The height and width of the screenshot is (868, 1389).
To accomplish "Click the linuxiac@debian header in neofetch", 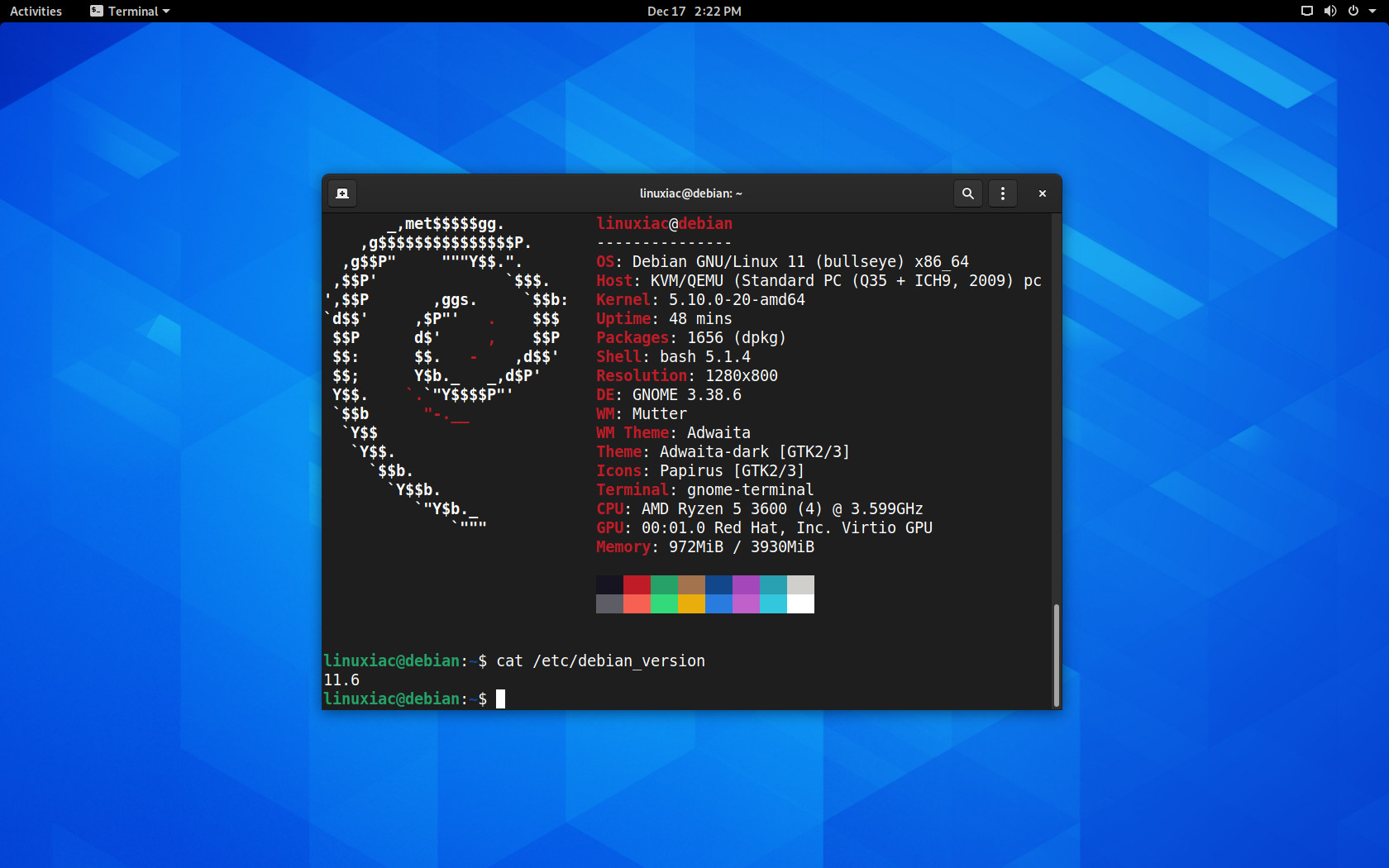I will 664,224.
